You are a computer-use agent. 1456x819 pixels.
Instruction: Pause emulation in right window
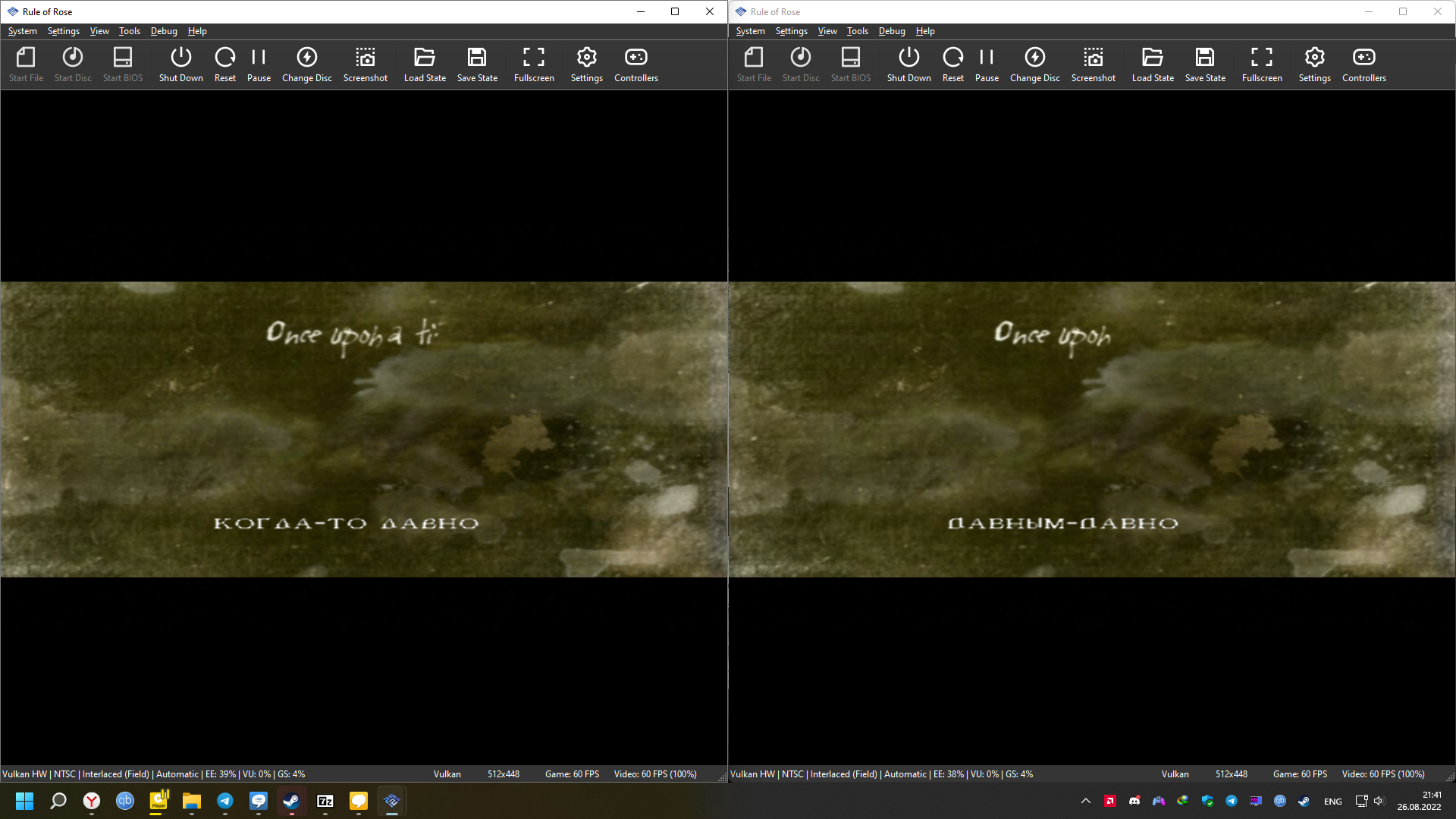987,65
